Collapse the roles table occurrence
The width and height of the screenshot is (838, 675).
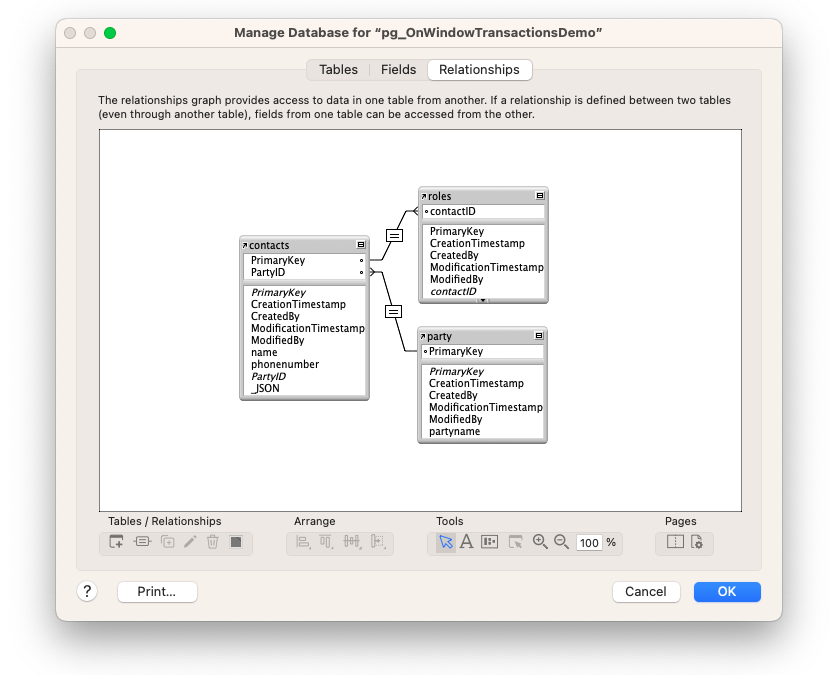[x=540, y=196]
